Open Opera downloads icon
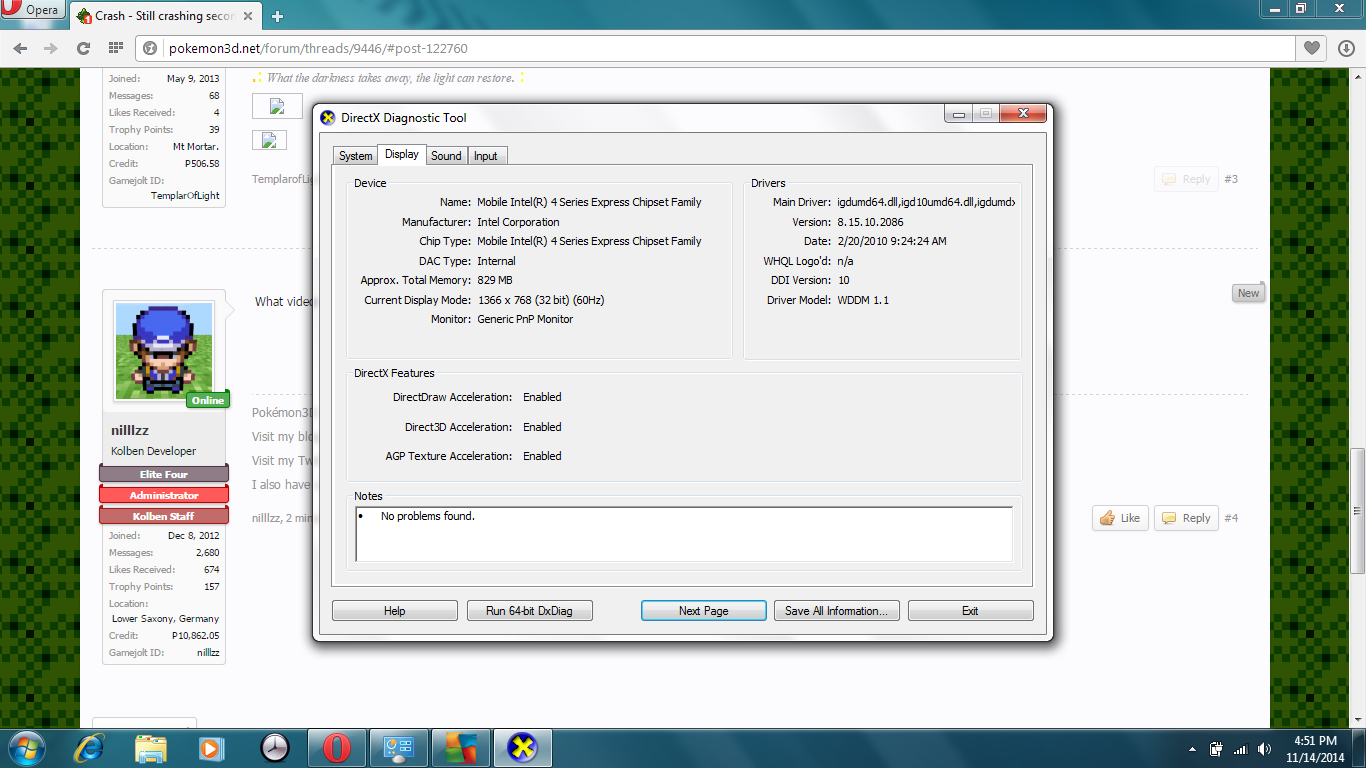 coord(1345,48)
